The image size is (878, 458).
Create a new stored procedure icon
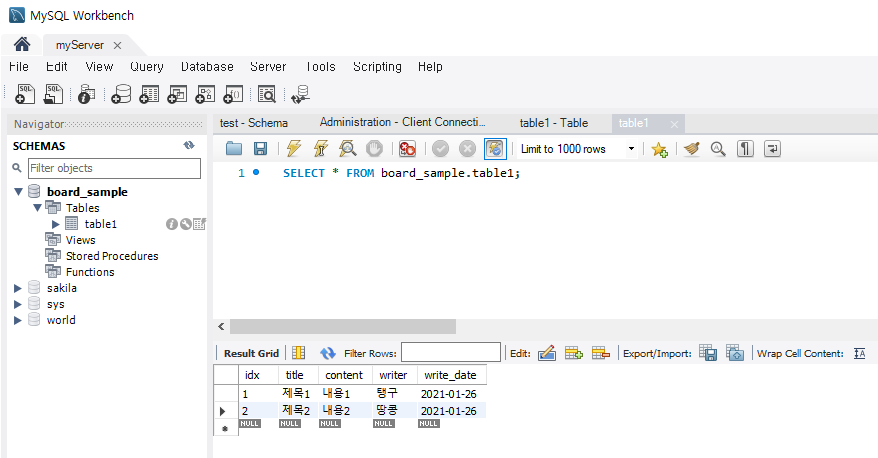coord(205,94)
